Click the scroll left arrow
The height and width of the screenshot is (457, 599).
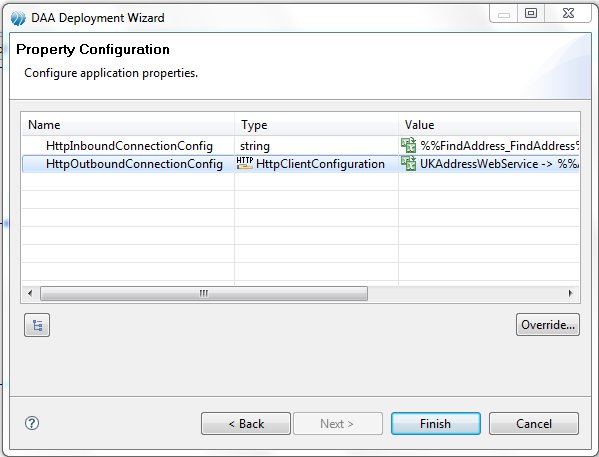(x=30, y=293)
